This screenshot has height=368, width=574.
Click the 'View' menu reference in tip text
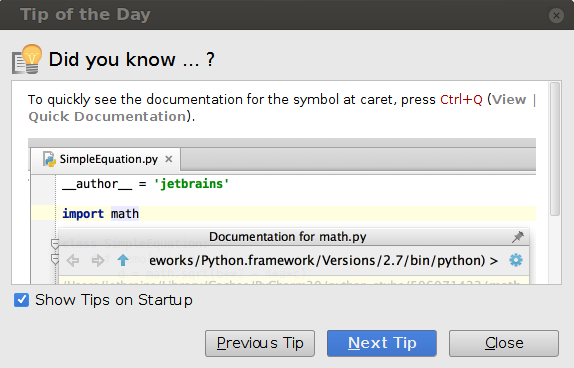click(x=509, y=100)
